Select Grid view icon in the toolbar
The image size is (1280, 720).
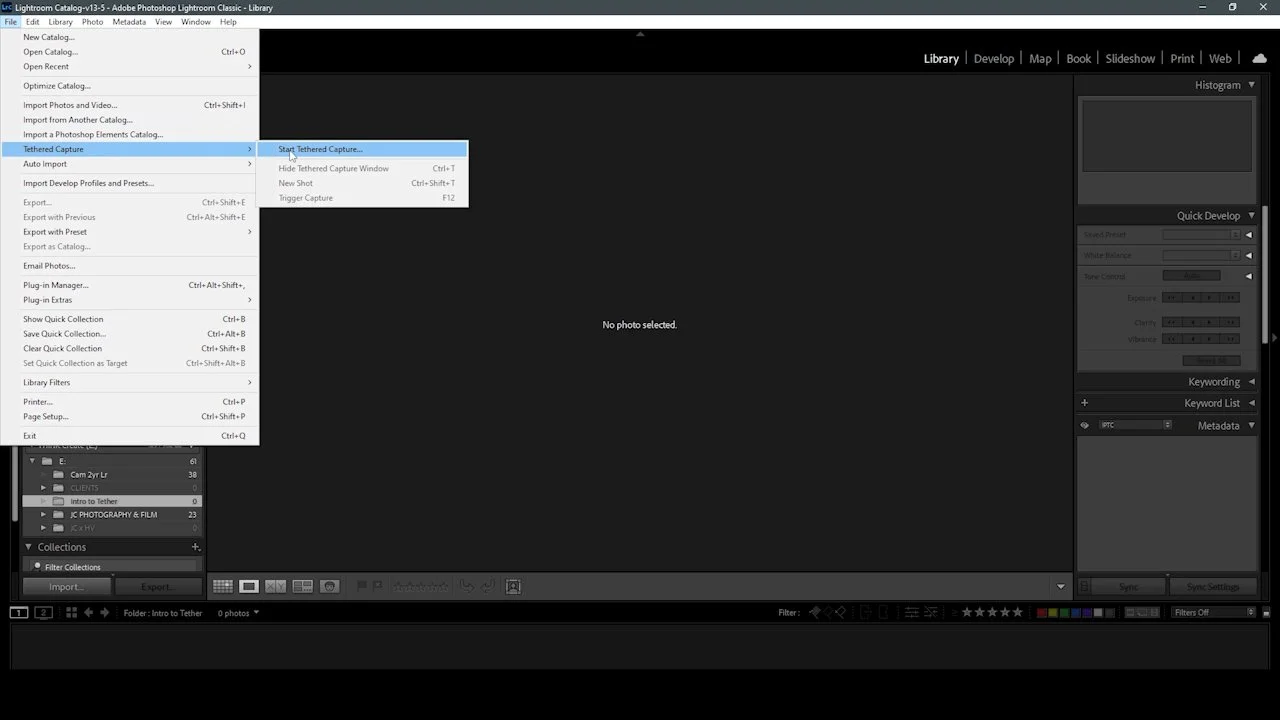click(222, 587)
